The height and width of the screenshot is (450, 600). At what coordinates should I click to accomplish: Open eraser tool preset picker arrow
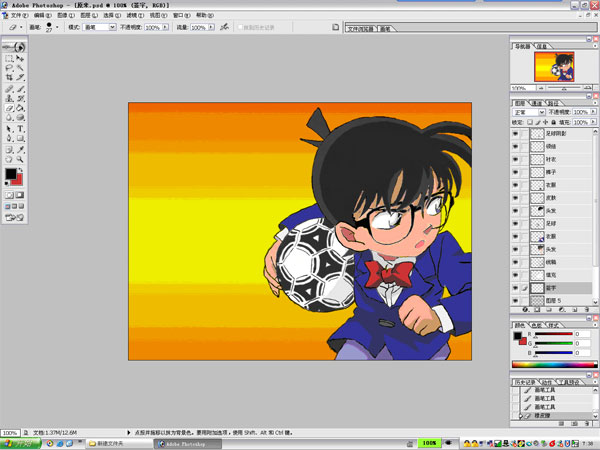tap(21, 27)
